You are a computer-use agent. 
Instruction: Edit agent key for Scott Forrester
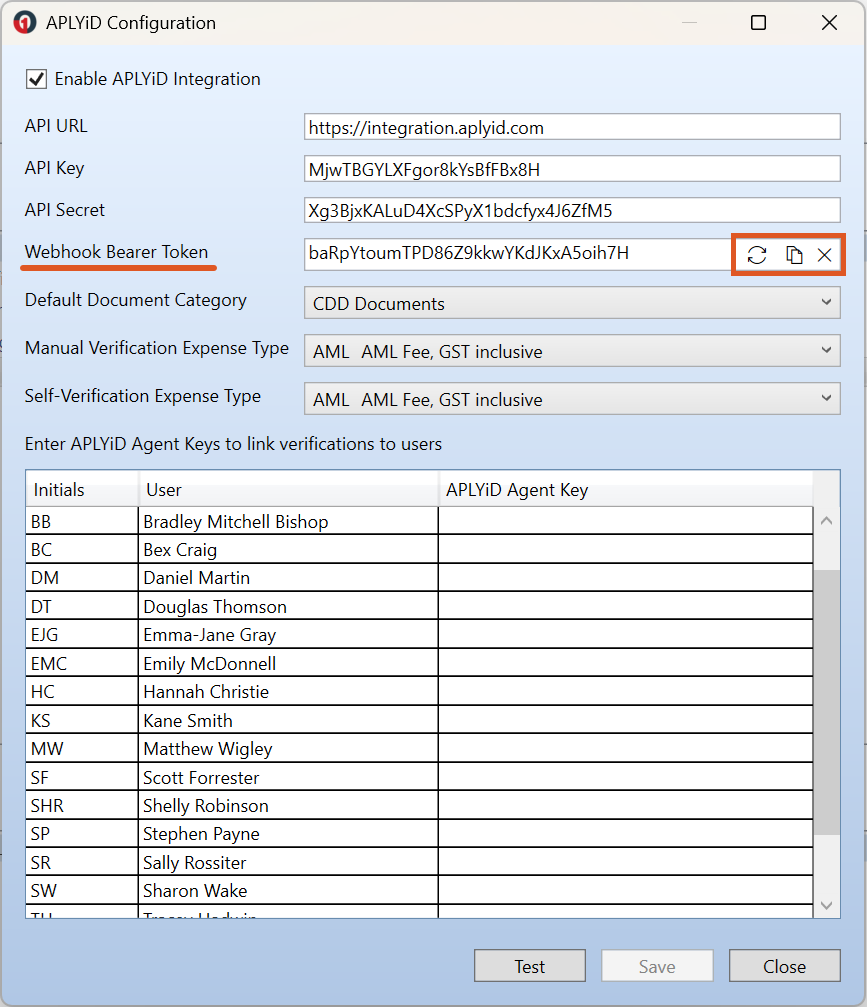[x=626, y=776]
